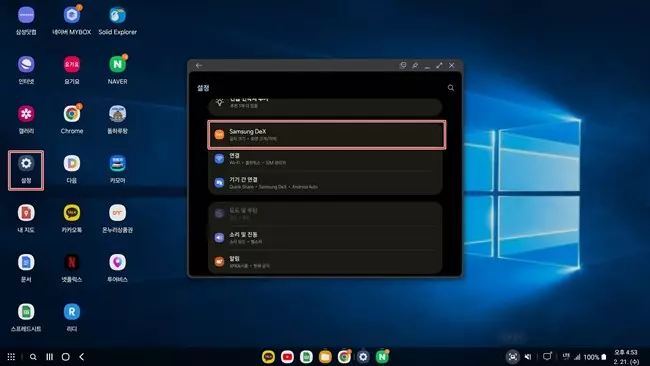This screenshot has width=650, height=366.
Task: Take a screen capture from taskbar
Action: click(512, 356)
